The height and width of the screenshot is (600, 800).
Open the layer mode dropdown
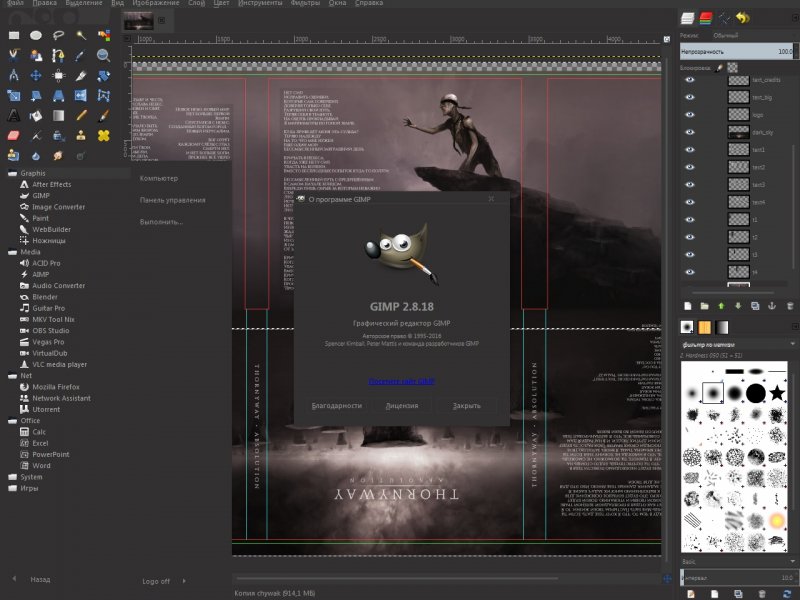click(x=753, y=35)
